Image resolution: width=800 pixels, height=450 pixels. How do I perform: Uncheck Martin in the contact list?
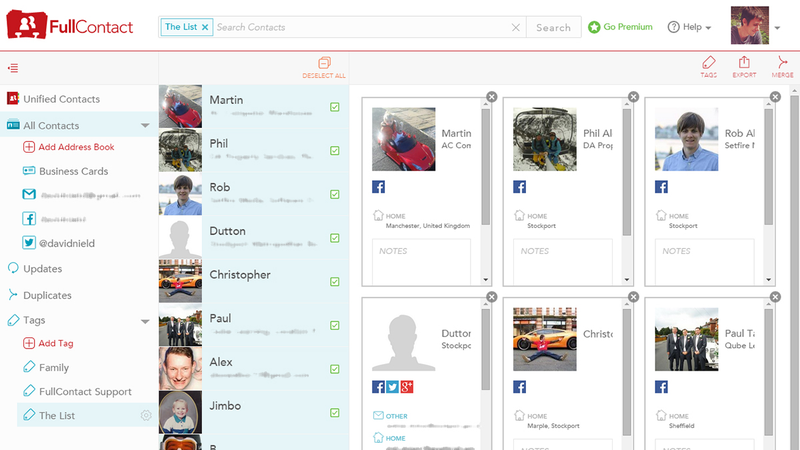pos(335,107)
